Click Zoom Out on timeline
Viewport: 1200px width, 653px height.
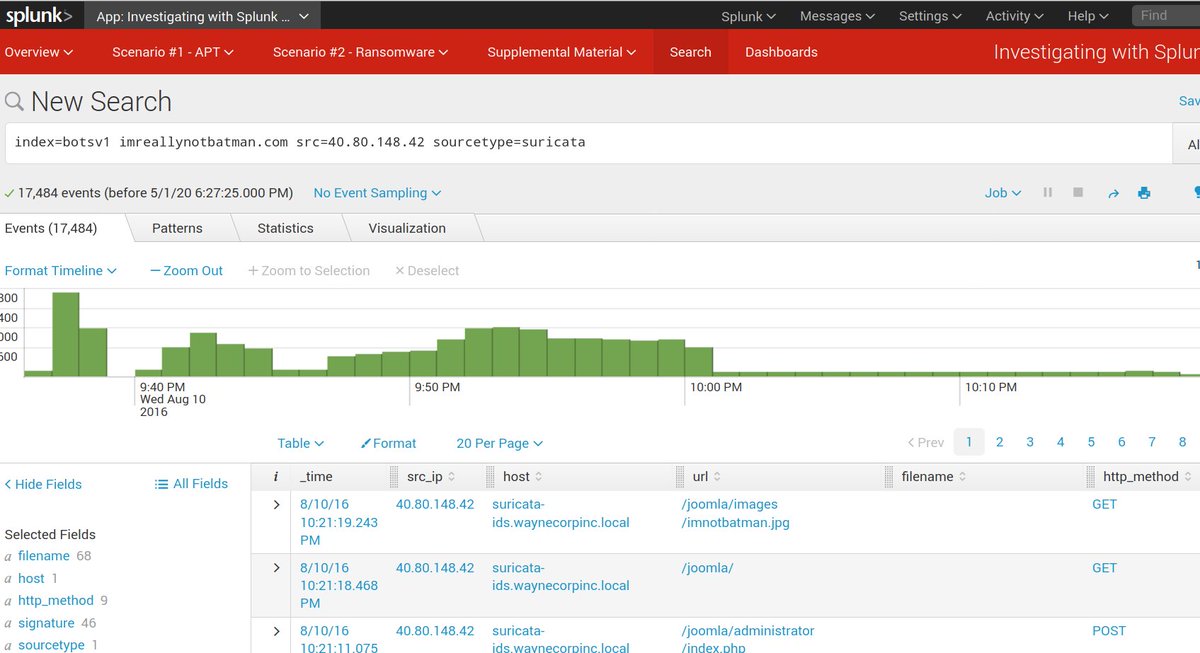tap(186, 271)
